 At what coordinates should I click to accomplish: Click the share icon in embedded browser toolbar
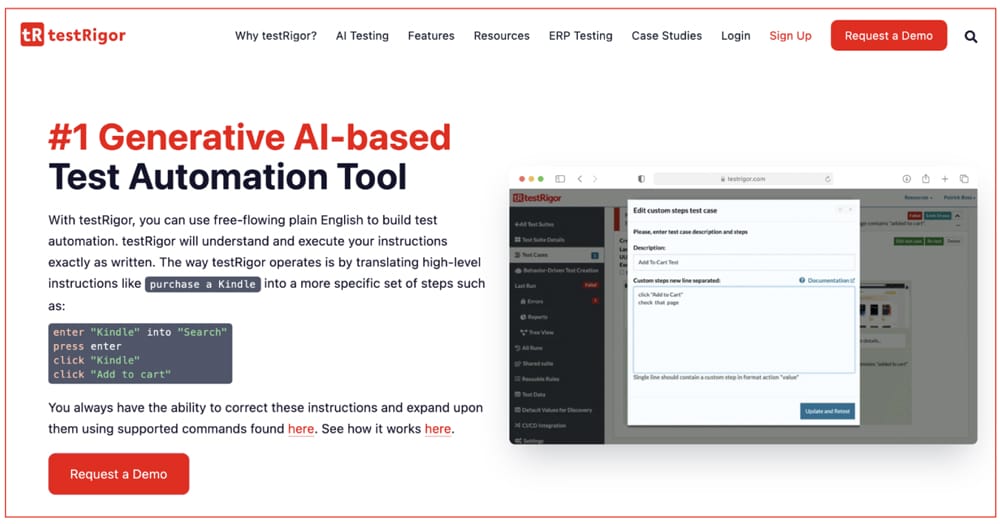pos(926,179)
